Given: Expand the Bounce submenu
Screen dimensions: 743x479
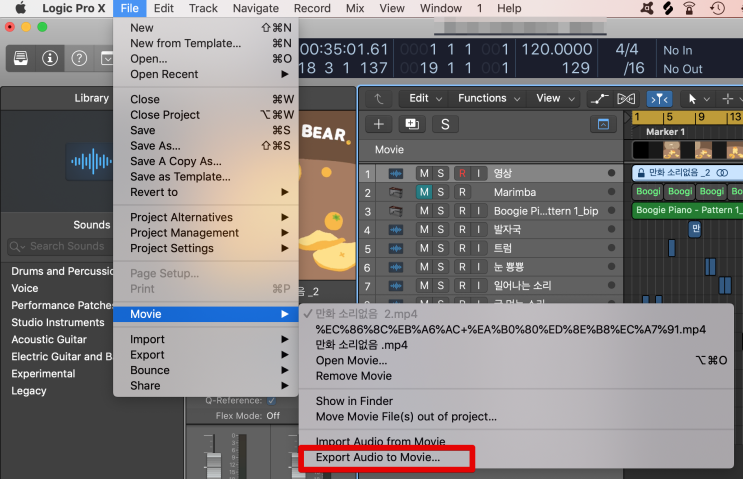Looking at the screenshot, I should pyautogui.click(x=206, y=371).
